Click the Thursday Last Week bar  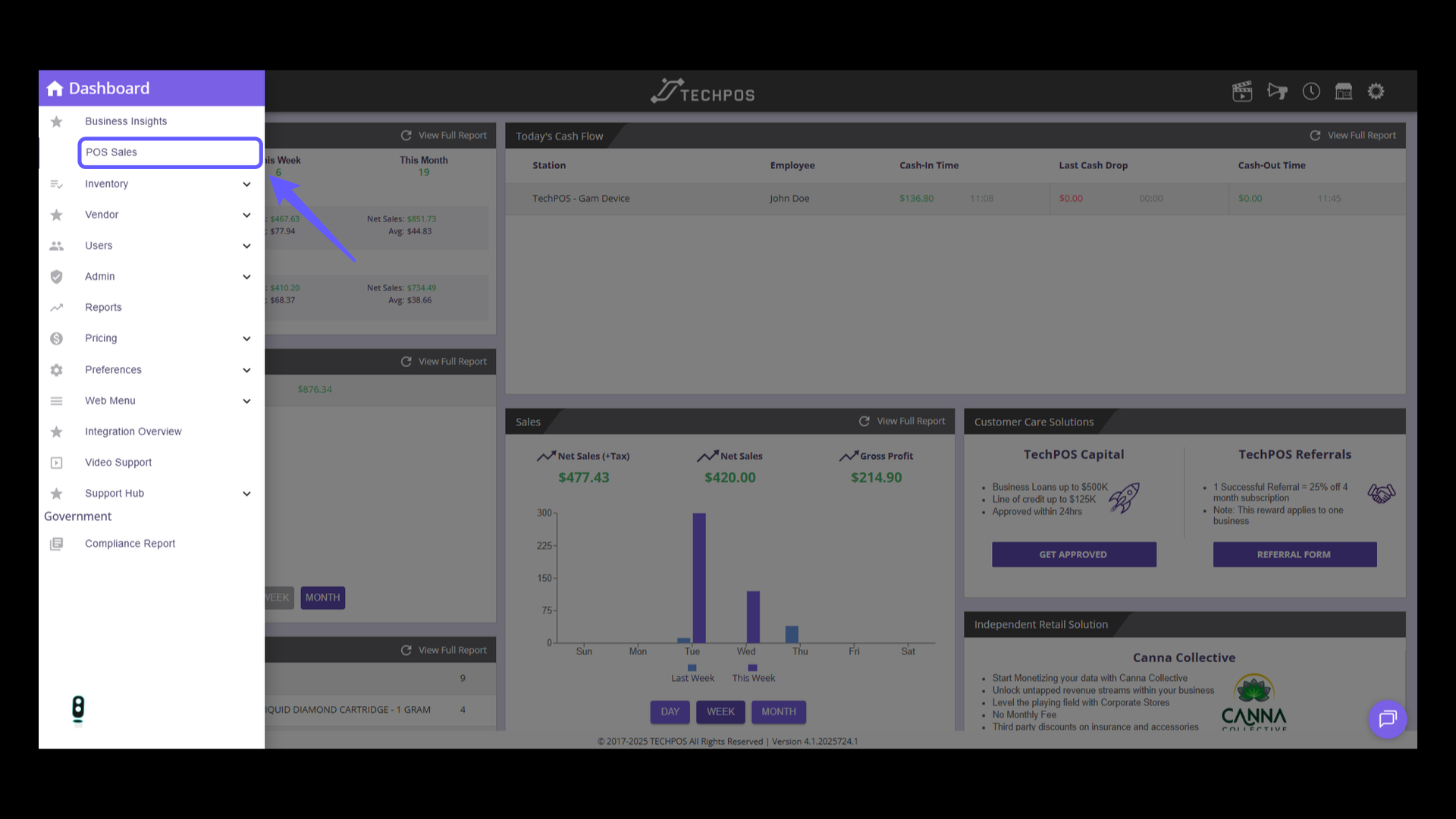pos(792,635)
